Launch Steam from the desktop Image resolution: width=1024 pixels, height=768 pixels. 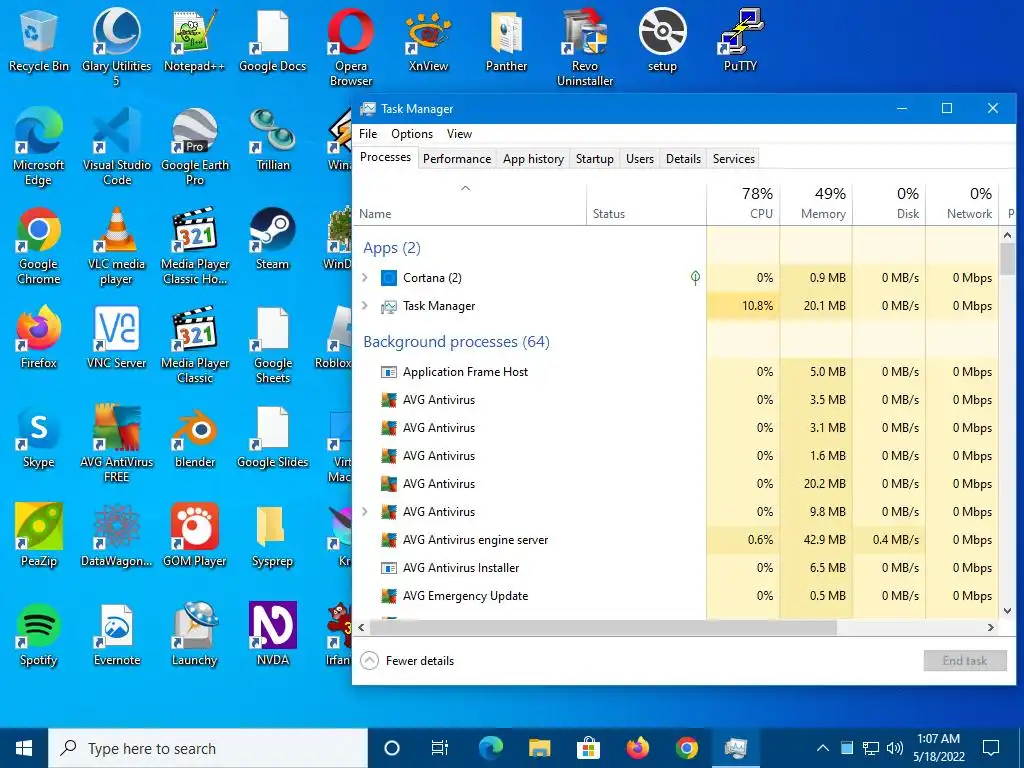click(x=272, y=239)
